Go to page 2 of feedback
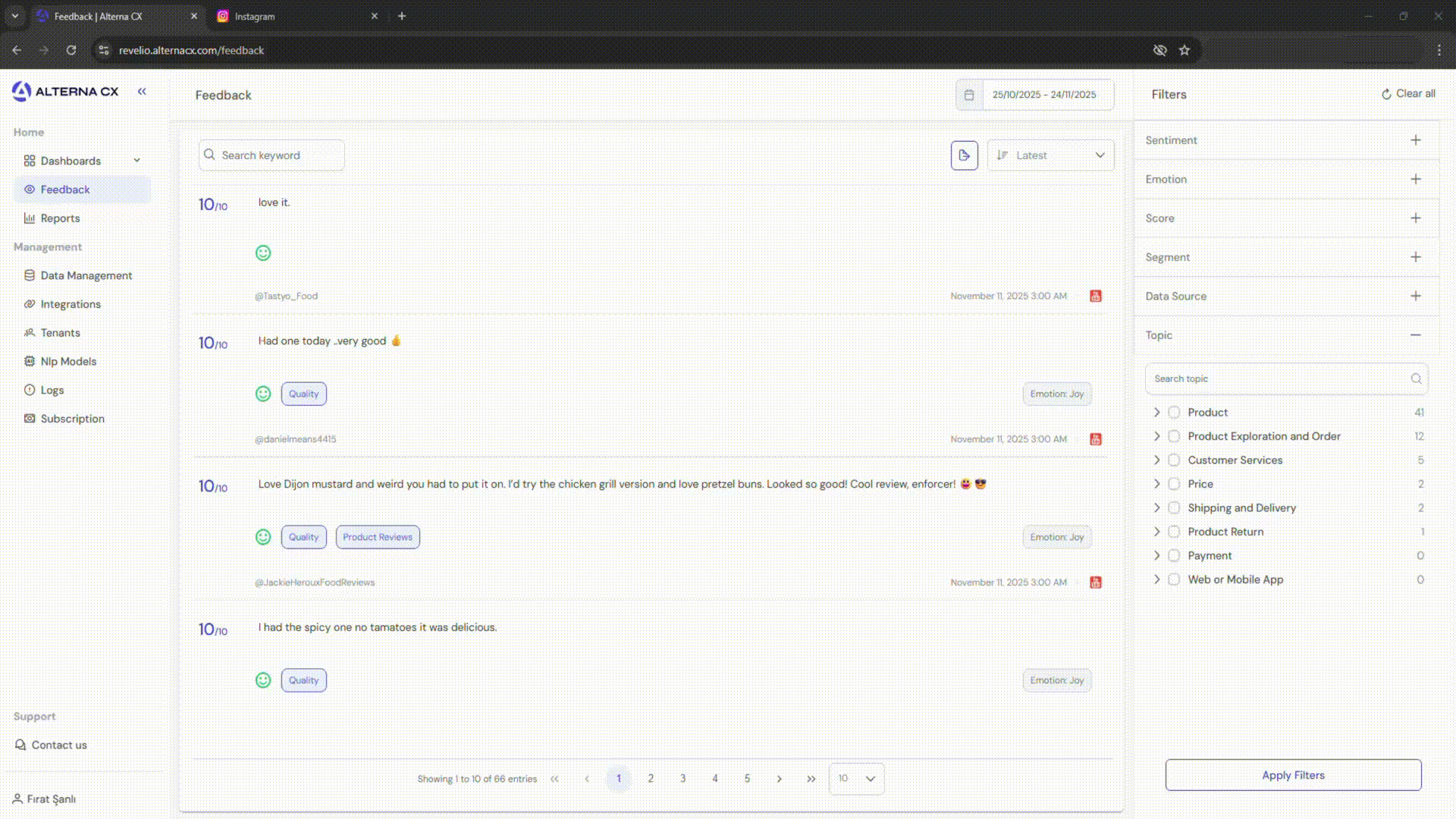The width and height of the screenshot is (1456, 819). (651, 779)
